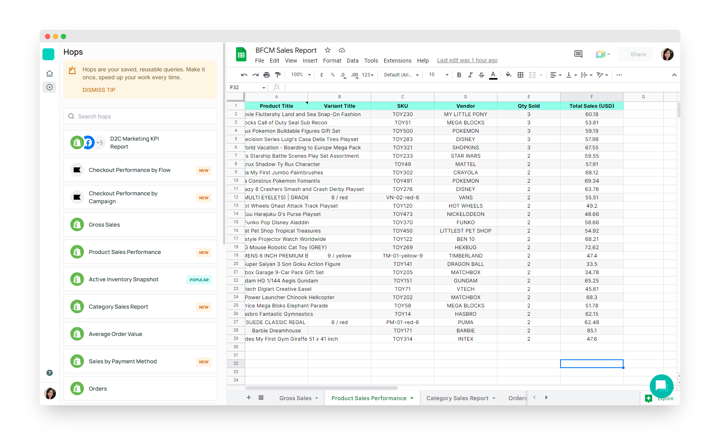The height and width of the screenshot is (435, 720).
Task: Go to the home icon in left sidebar
Action: click(x=50, y=73)
